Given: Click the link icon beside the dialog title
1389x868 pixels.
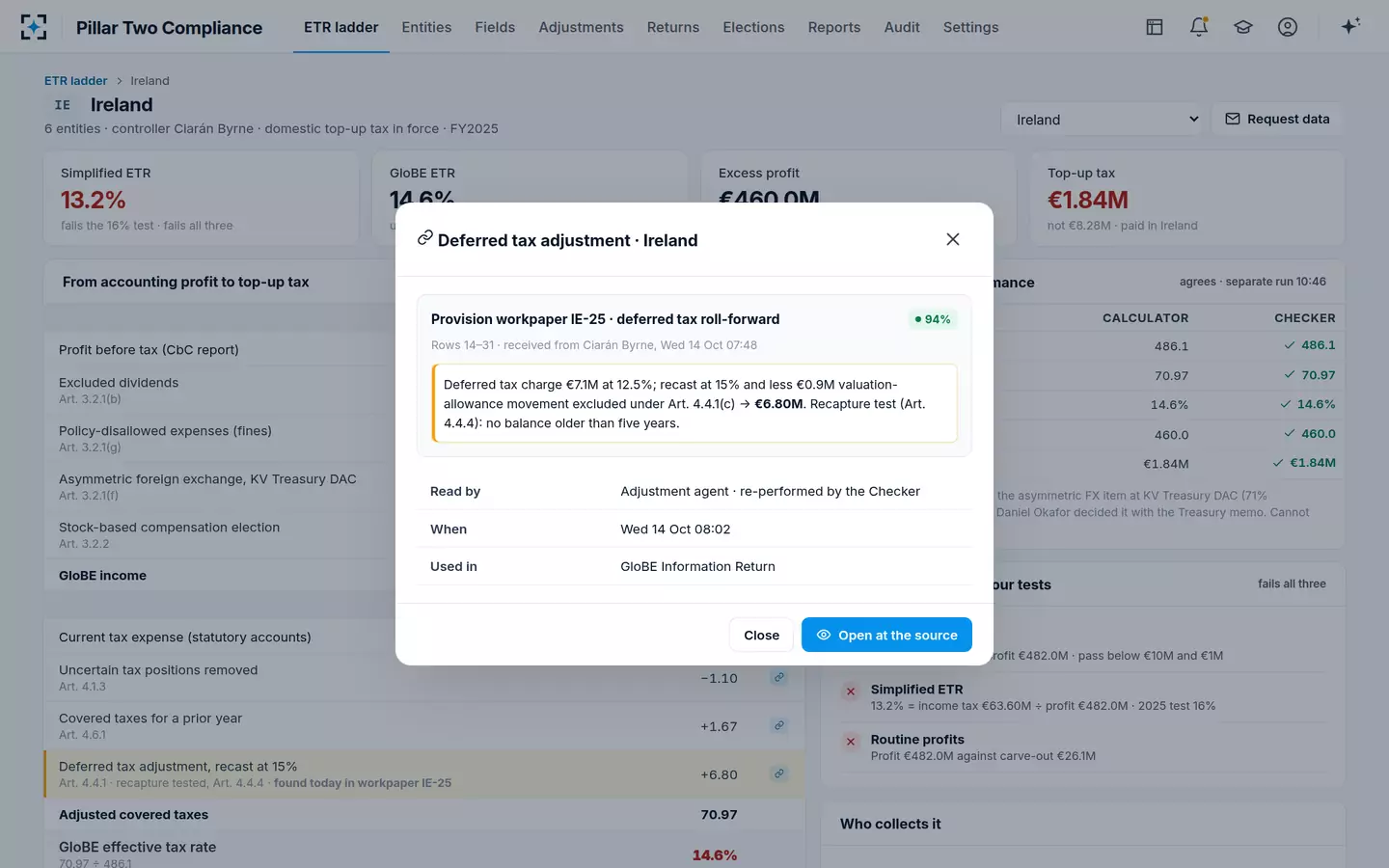Looking at the screenshot, I should coord(424,238).
